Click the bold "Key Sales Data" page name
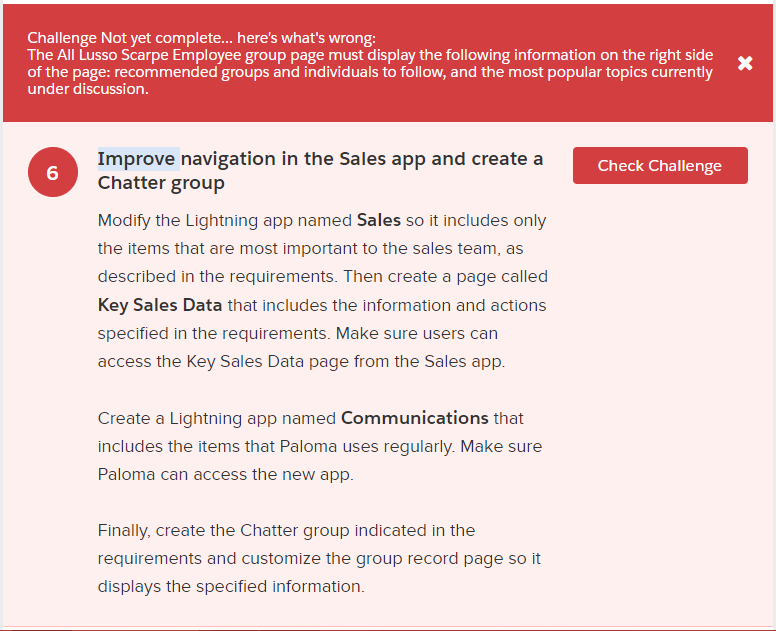776x631 pixels. [160, 305]
